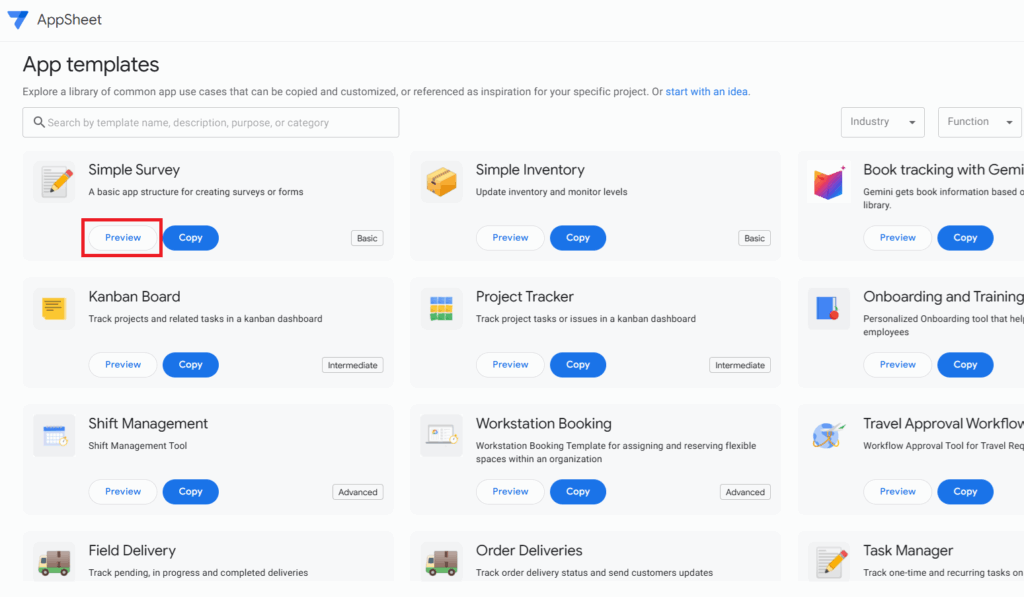1024x597 pixels.
Task: Open the Industry filter dropdown
Action: point(882,121)
